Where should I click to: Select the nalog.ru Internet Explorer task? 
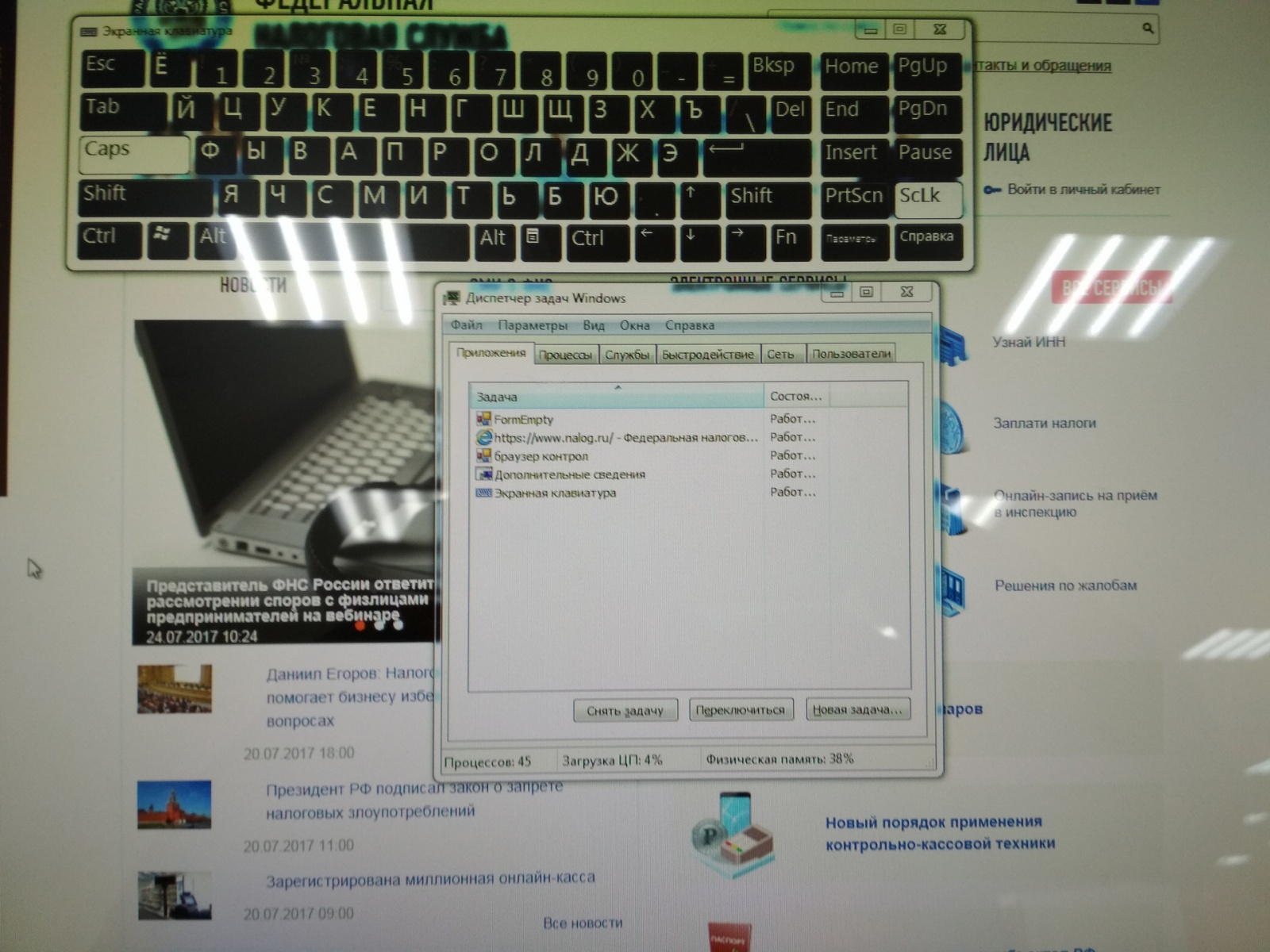coord(616,437)
